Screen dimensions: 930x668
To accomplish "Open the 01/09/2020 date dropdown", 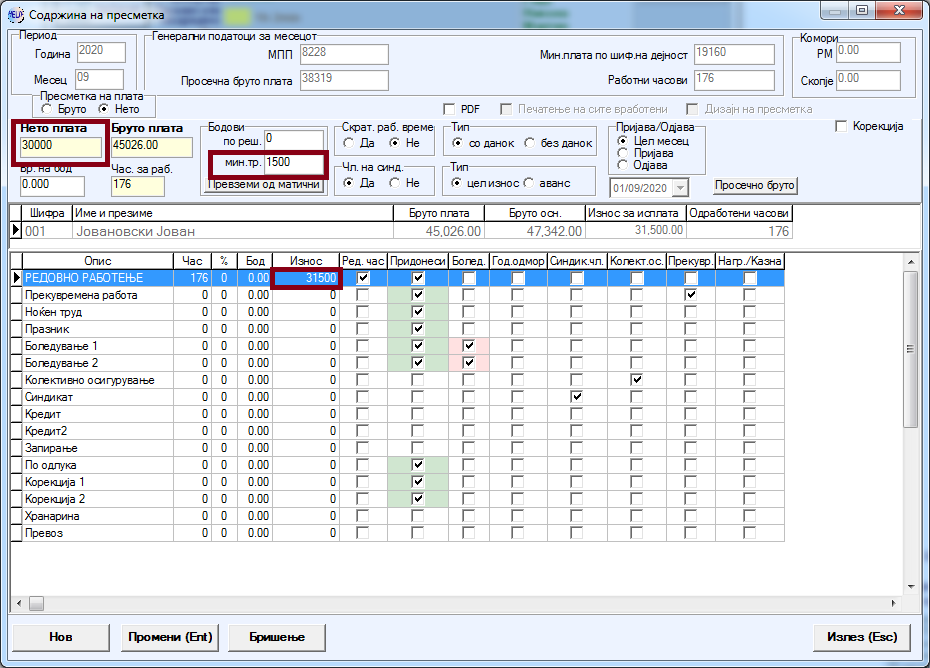I will point(680,188).
